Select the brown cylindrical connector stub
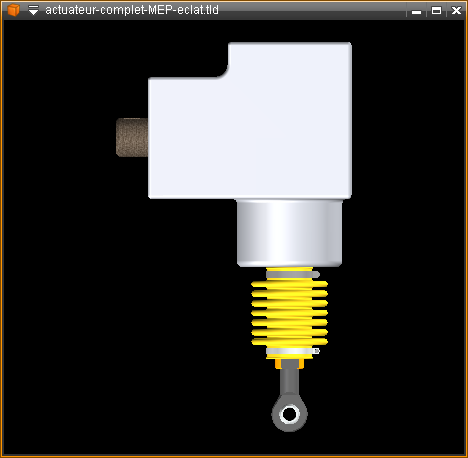Viewport: 468px width, 458px height. (132, 137)
